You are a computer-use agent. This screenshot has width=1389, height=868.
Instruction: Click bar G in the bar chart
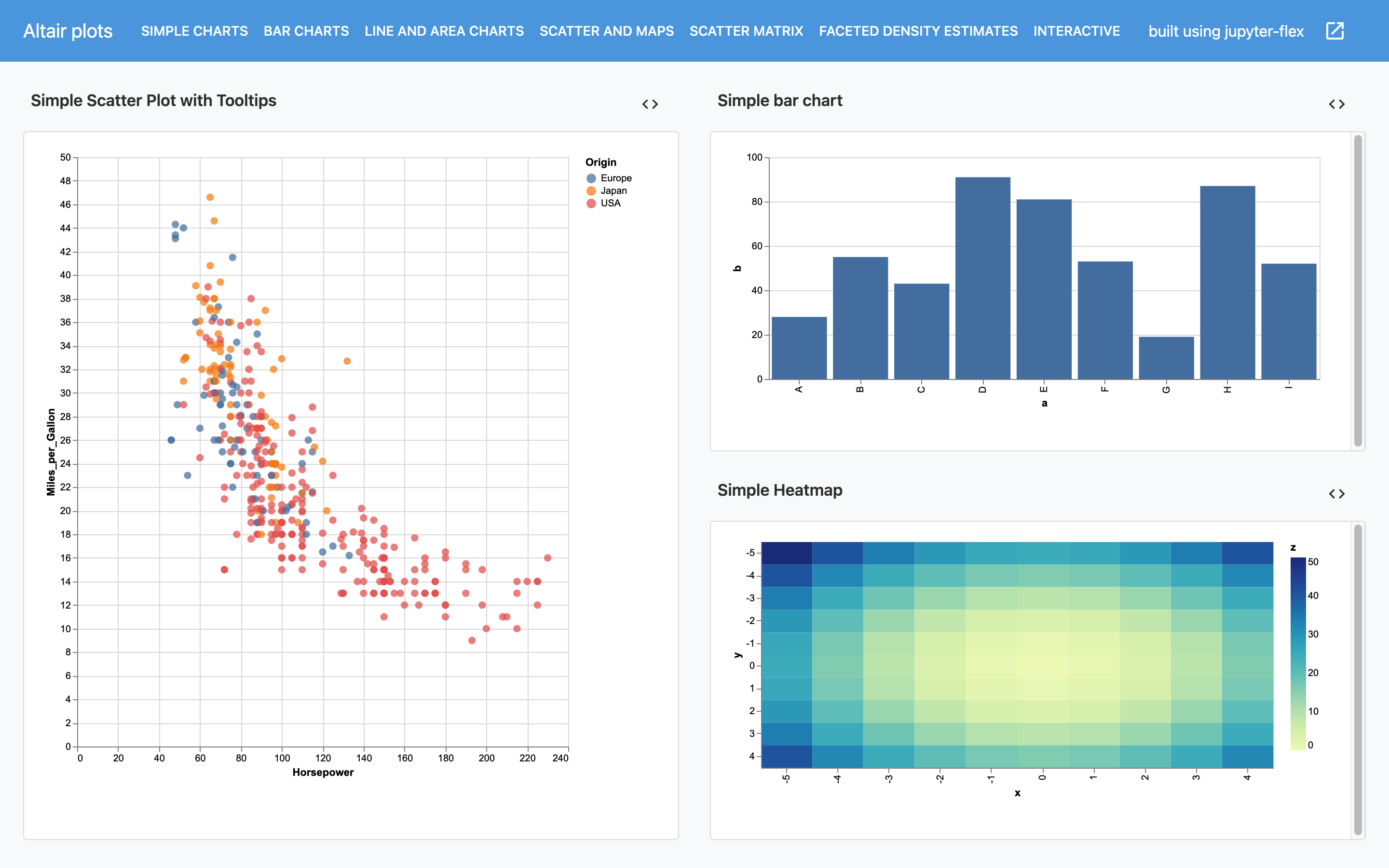point(1166,358)
